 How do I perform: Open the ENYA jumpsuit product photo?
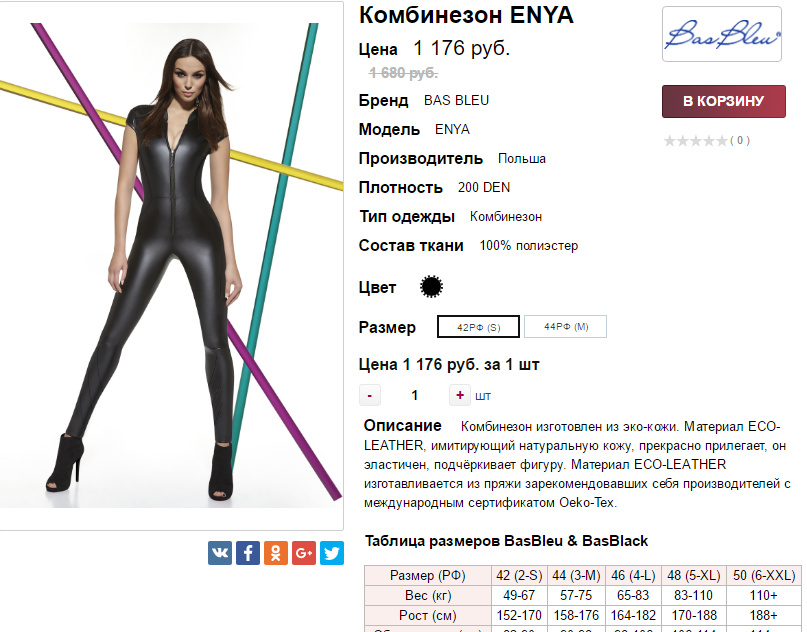coord(171,265)
